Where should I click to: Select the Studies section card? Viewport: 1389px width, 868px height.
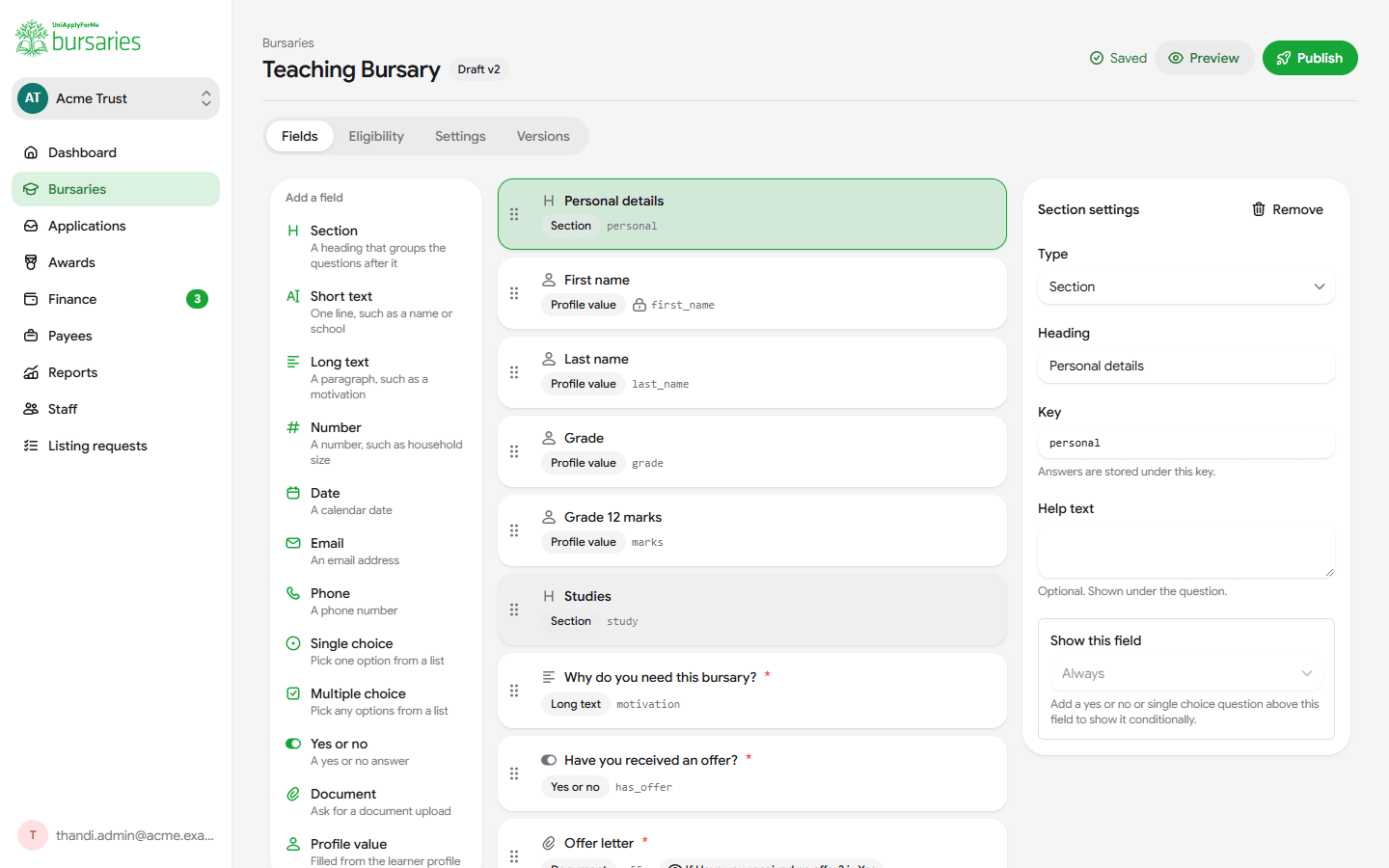click(x=752, y=610)
